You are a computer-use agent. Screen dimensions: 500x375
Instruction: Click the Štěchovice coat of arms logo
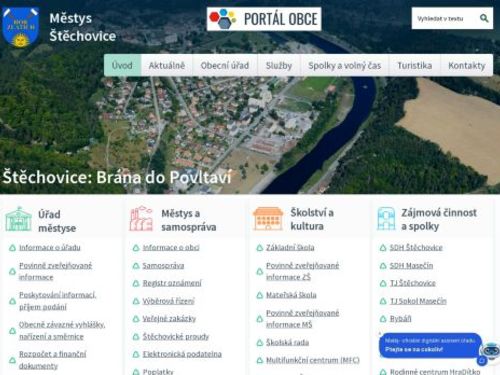pos(21,27)
